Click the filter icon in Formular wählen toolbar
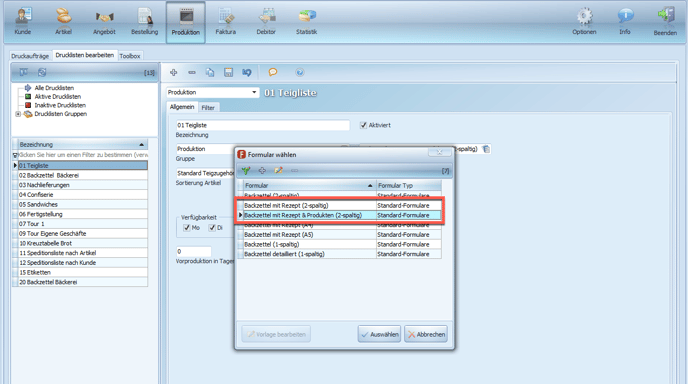 coord(246,170)
